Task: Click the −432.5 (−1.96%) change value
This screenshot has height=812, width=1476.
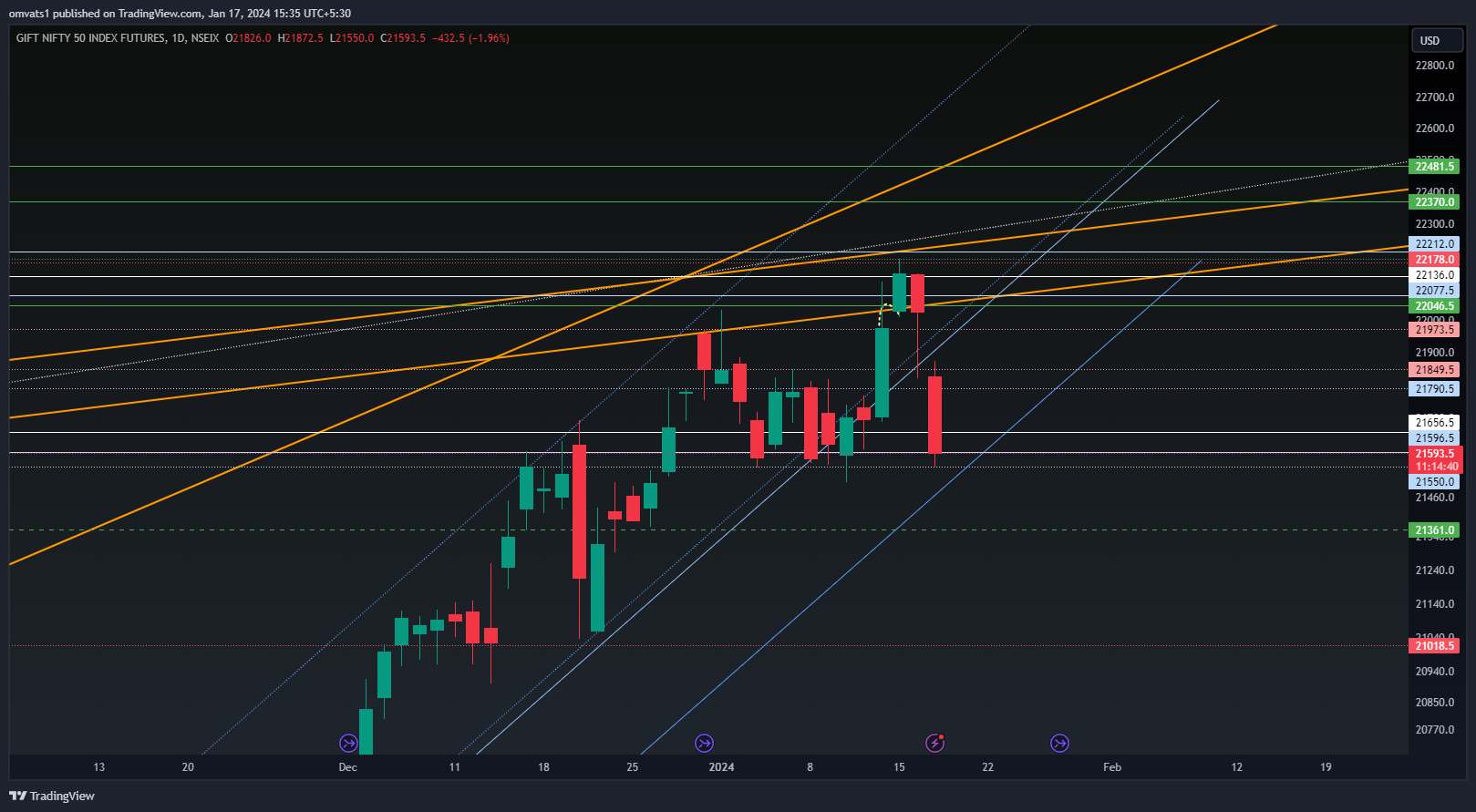Action: click(470, 38)
